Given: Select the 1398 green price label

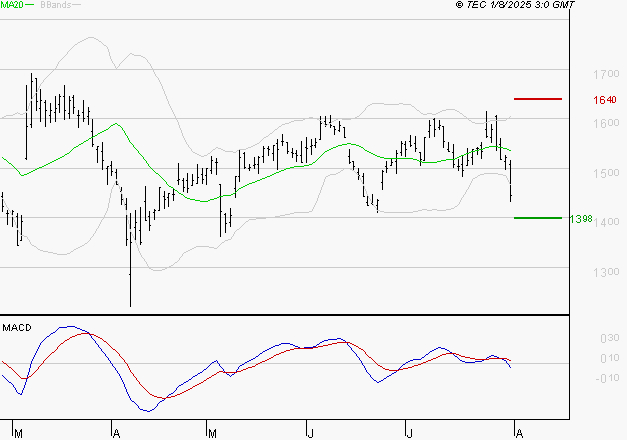Looking at the screenshot, I should pos(581,219).
